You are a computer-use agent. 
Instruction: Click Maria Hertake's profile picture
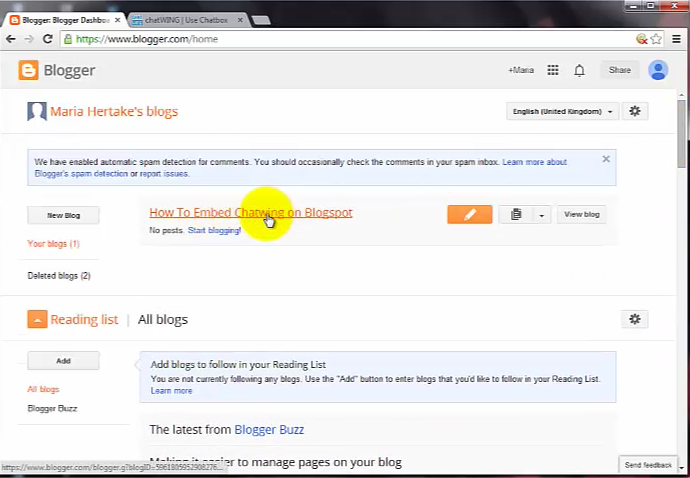click(x=37, y=111)
